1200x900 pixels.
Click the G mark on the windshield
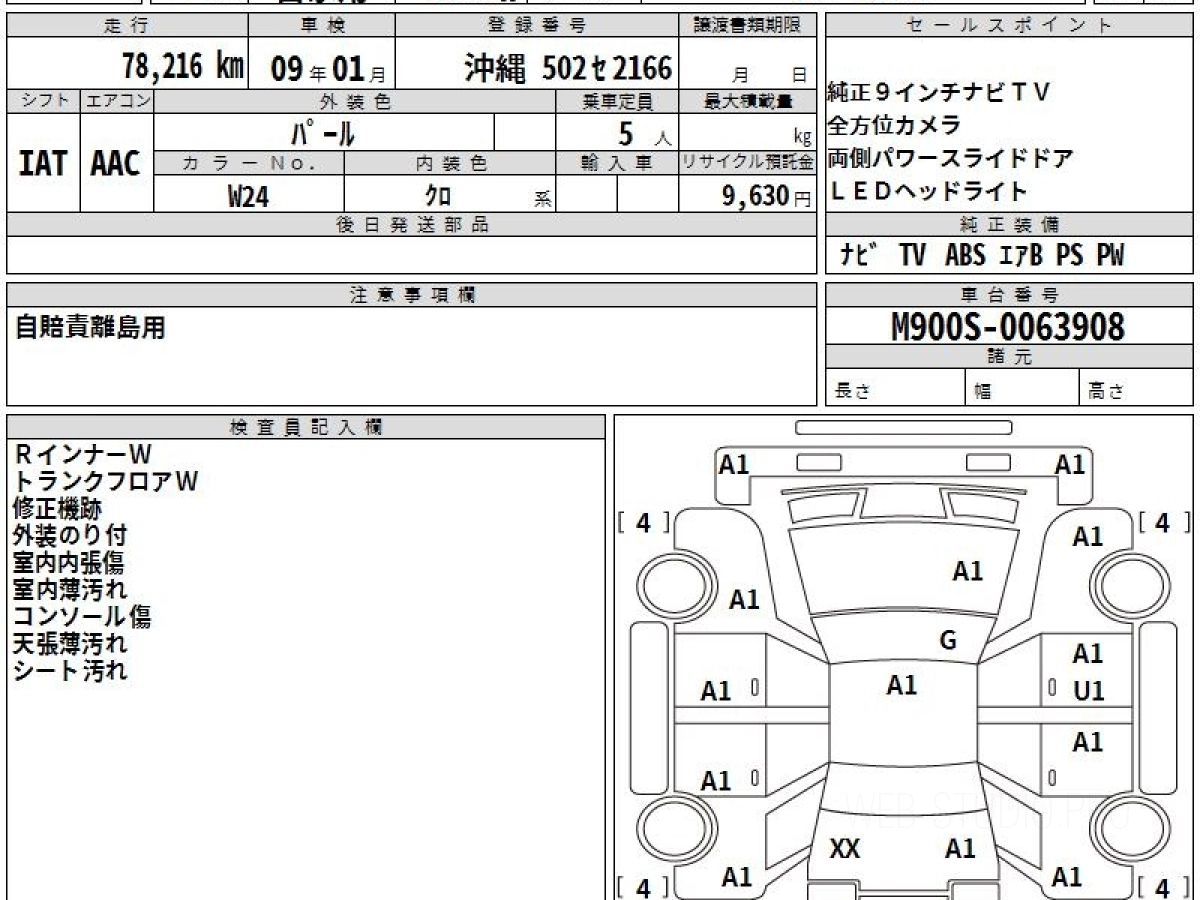tap(948, 641)
